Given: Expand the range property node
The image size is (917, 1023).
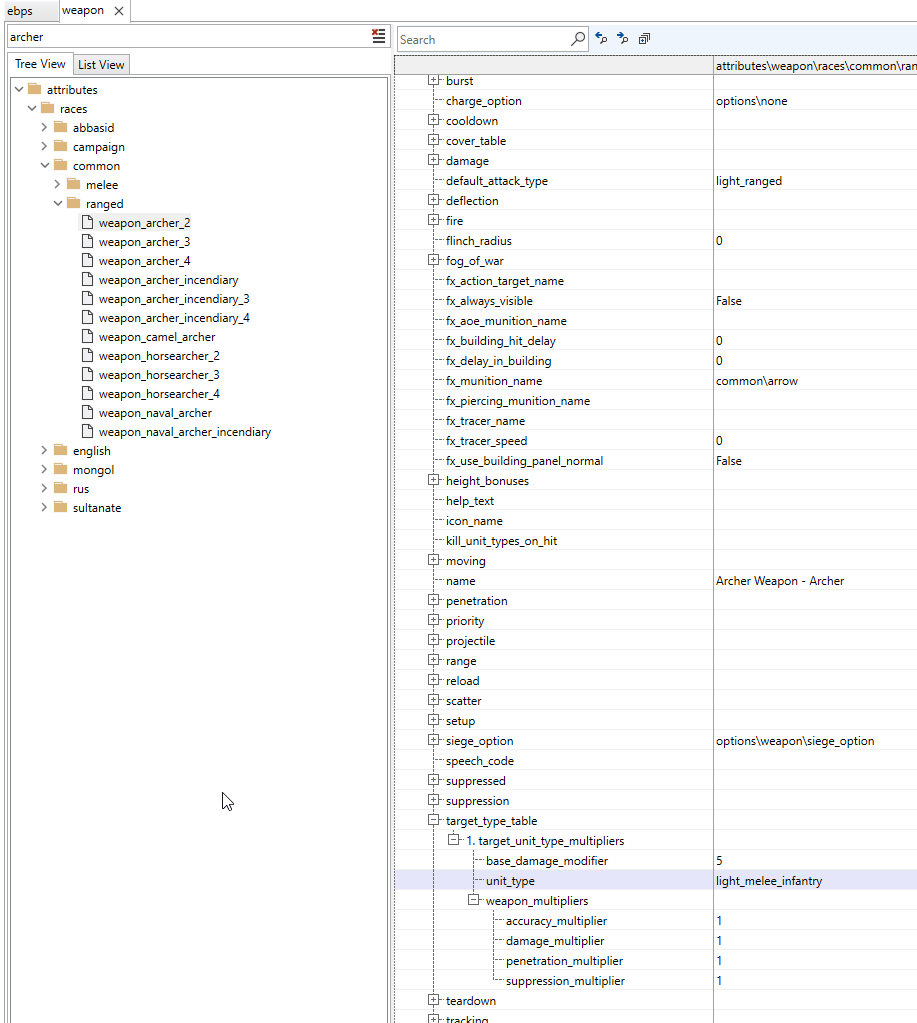Looking at the screenshot, I should click(434, 660).
